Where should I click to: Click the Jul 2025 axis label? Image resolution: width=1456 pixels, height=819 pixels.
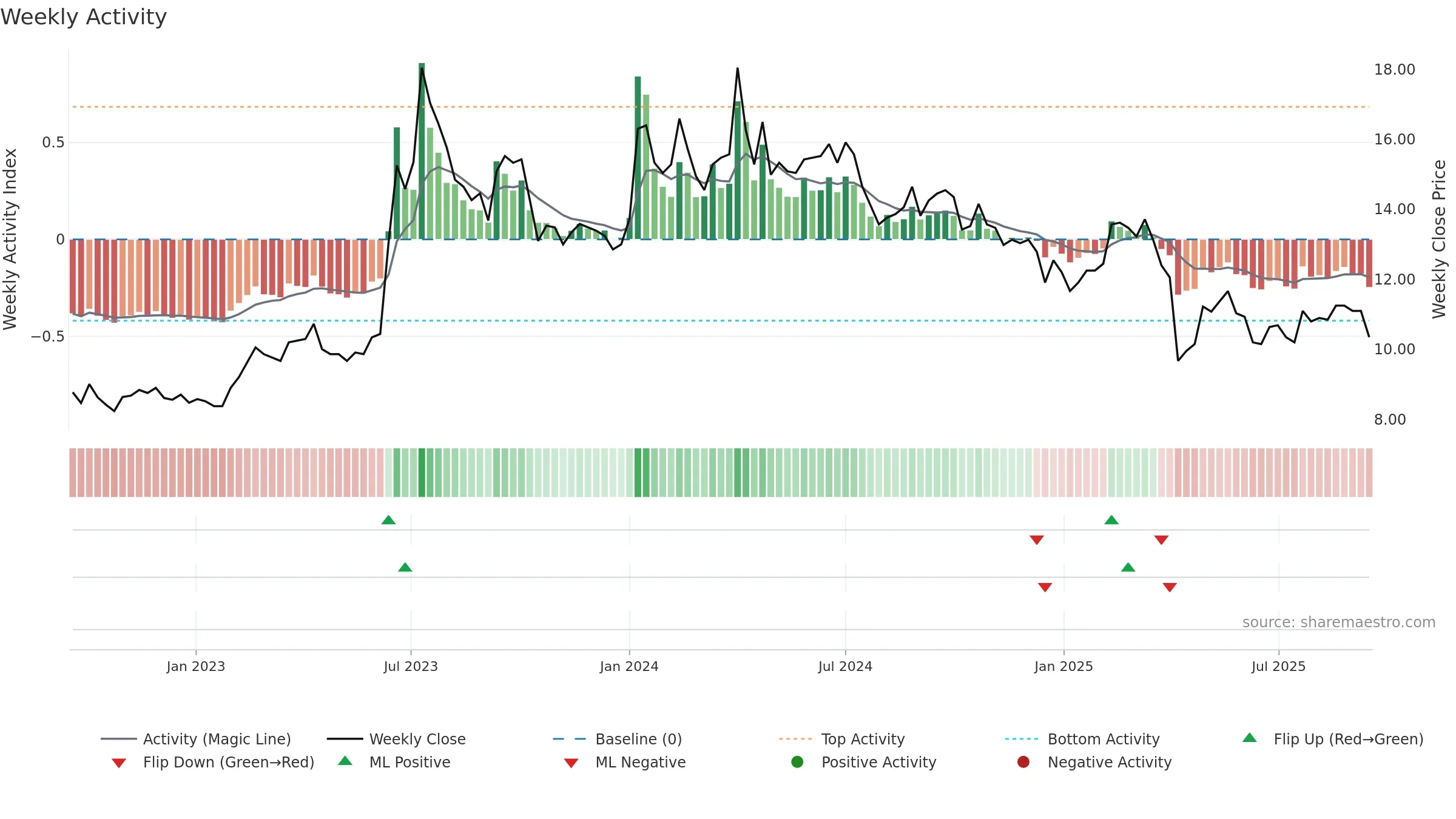[x=1278, y=666]
